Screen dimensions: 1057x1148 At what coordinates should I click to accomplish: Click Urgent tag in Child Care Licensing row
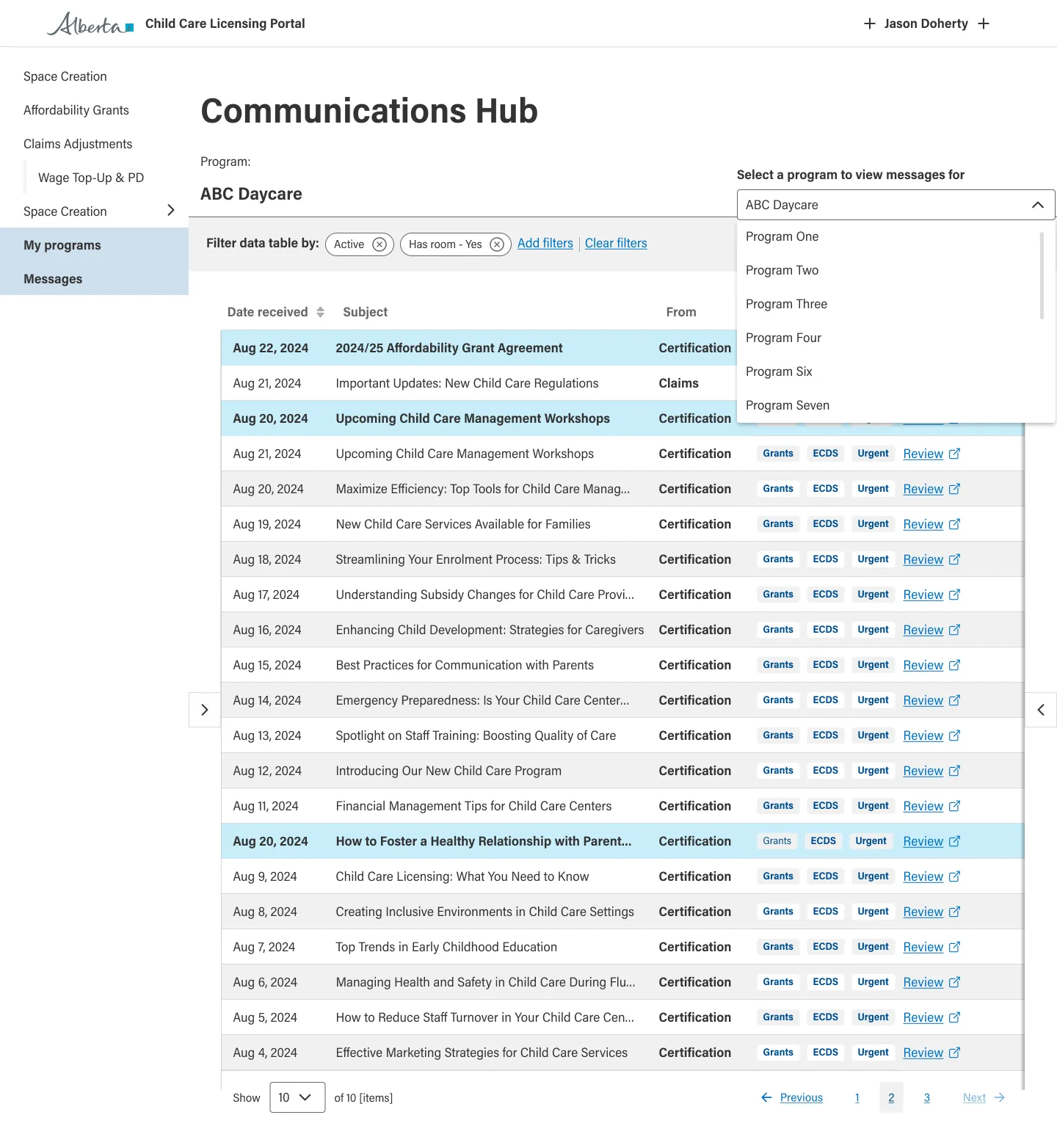[873, 876]
